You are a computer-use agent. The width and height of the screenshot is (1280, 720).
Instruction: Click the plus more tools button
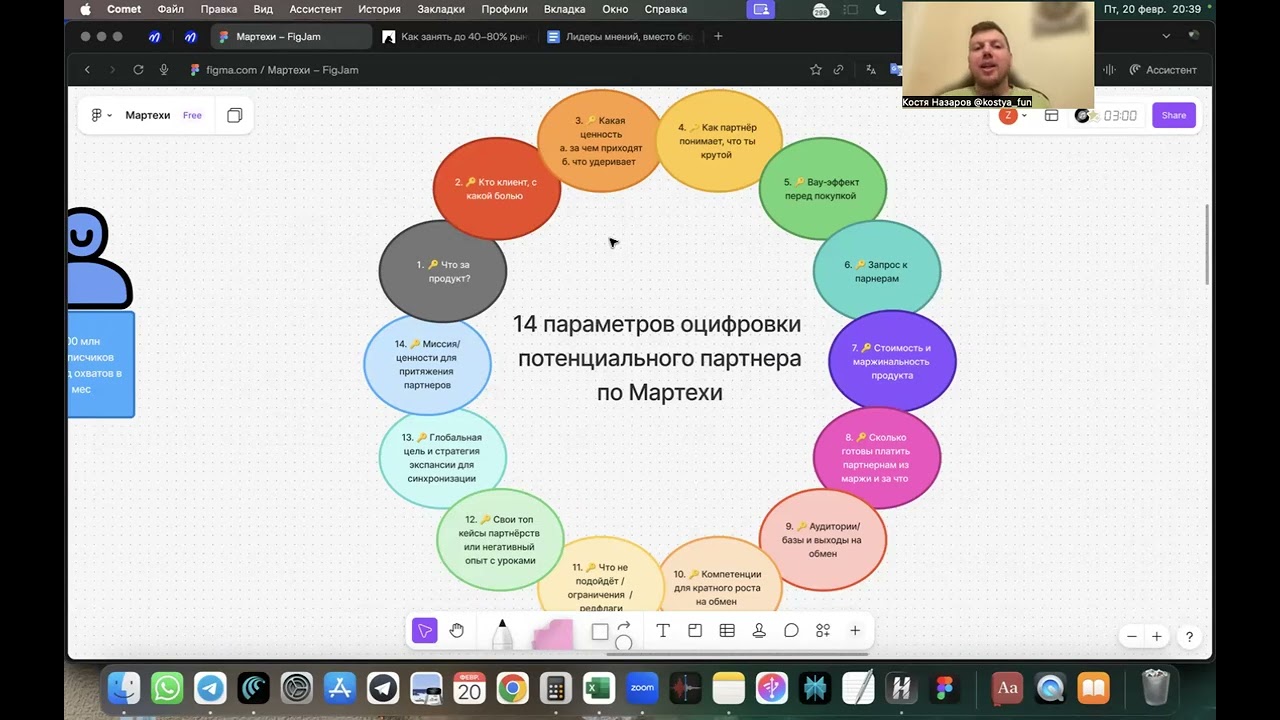[855, 631]
